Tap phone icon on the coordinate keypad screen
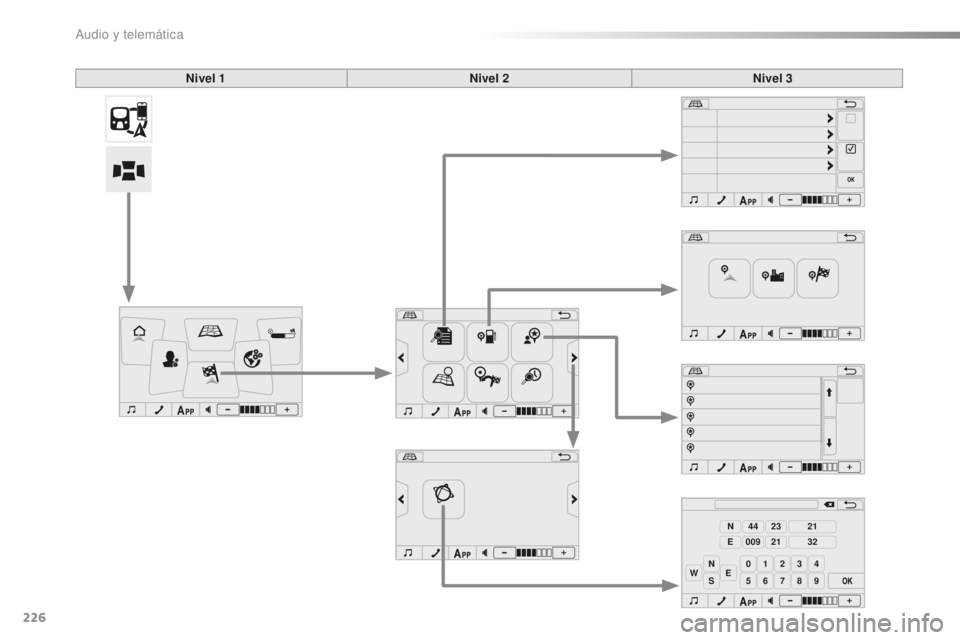The height and width of the screenshot is (640, 960). 721,601
